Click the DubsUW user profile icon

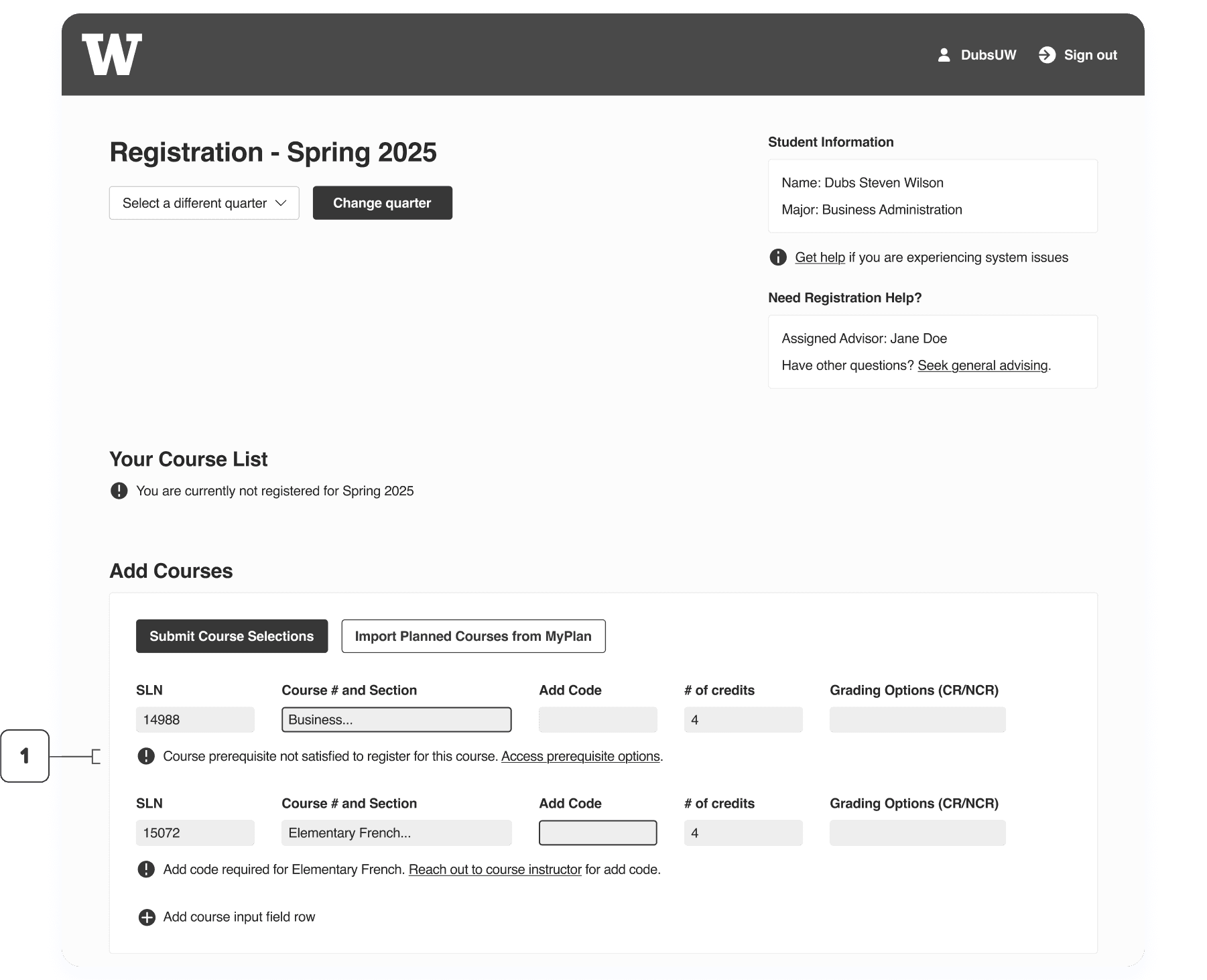point(944,55)
